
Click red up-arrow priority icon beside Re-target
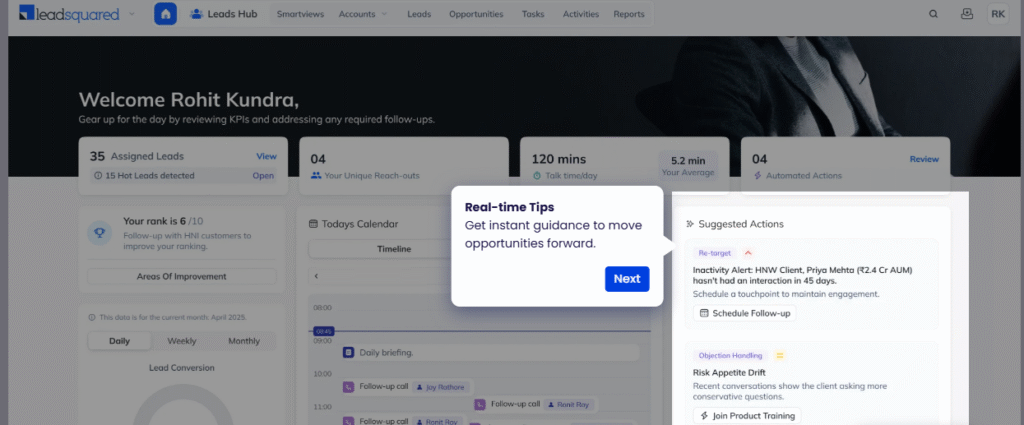coord(748,253)
